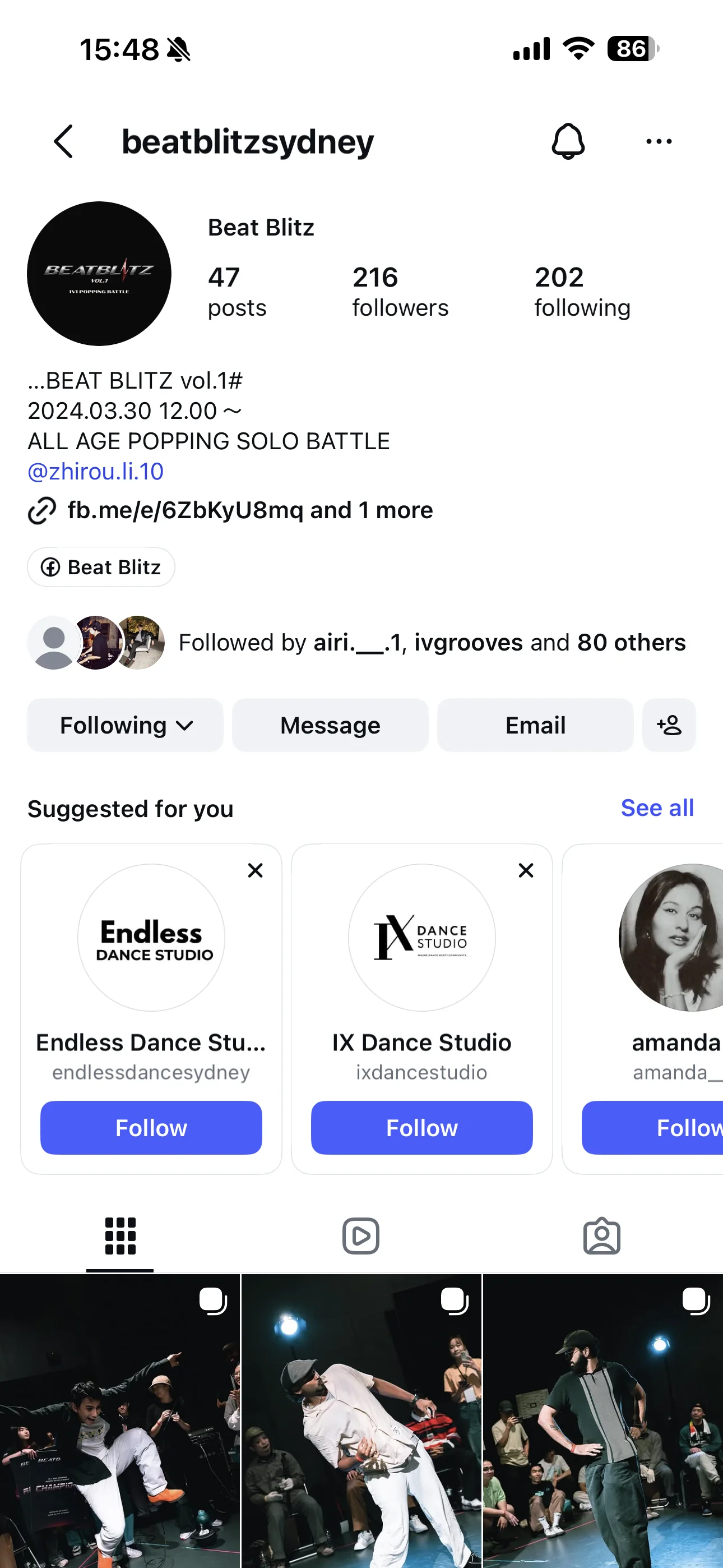Tap the back arrow icon
The width and height of the screenshot is (723, 1568).
point(63,142)
